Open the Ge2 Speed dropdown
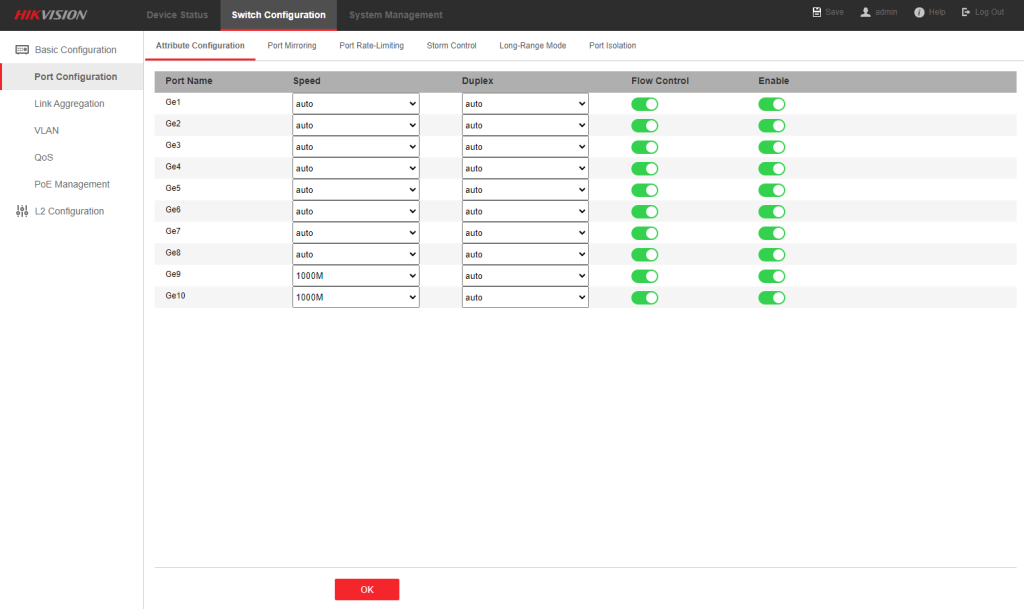 [x=355, y=125]
